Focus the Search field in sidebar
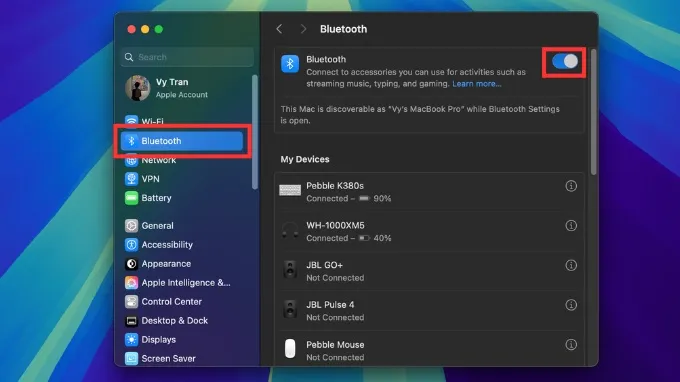680x382 pixels. tap(187, 57)
